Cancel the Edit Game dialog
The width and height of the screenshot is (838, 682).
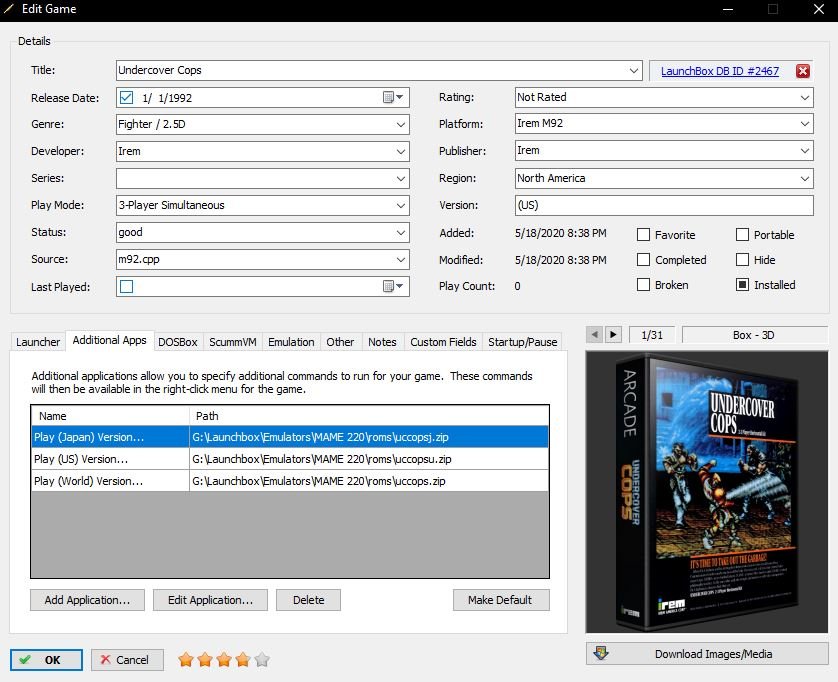tap(127, 660)
